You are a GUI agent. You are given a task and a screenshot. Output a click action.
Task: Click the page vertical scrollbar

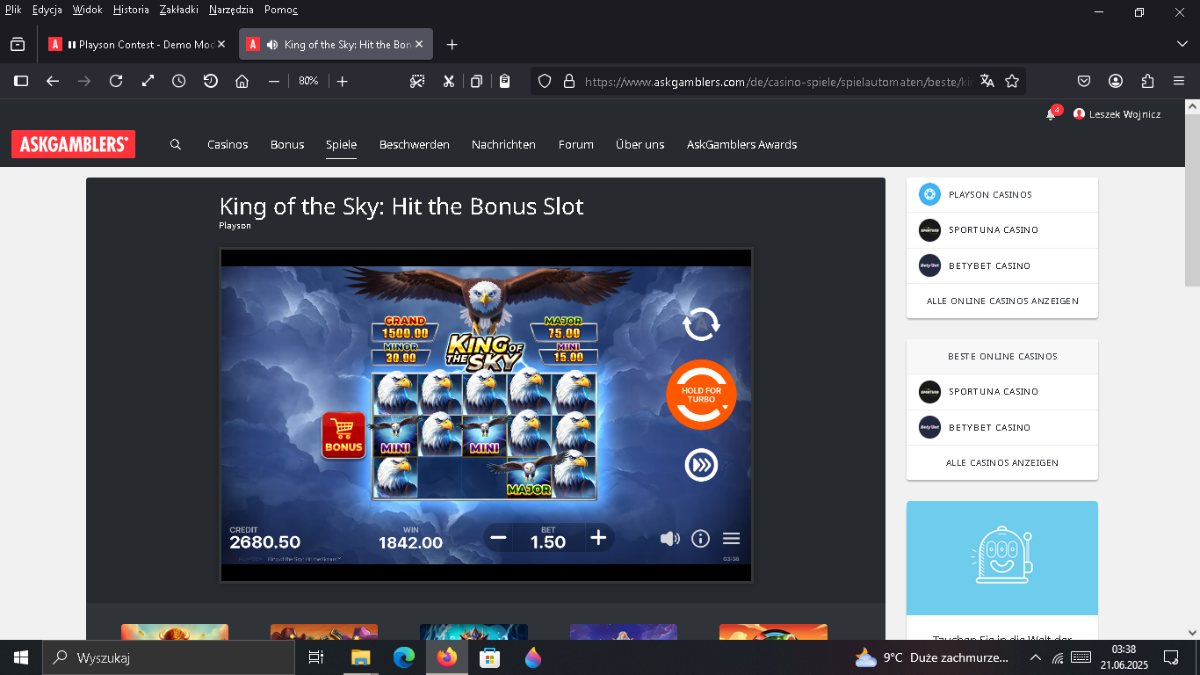(1192, 368)
